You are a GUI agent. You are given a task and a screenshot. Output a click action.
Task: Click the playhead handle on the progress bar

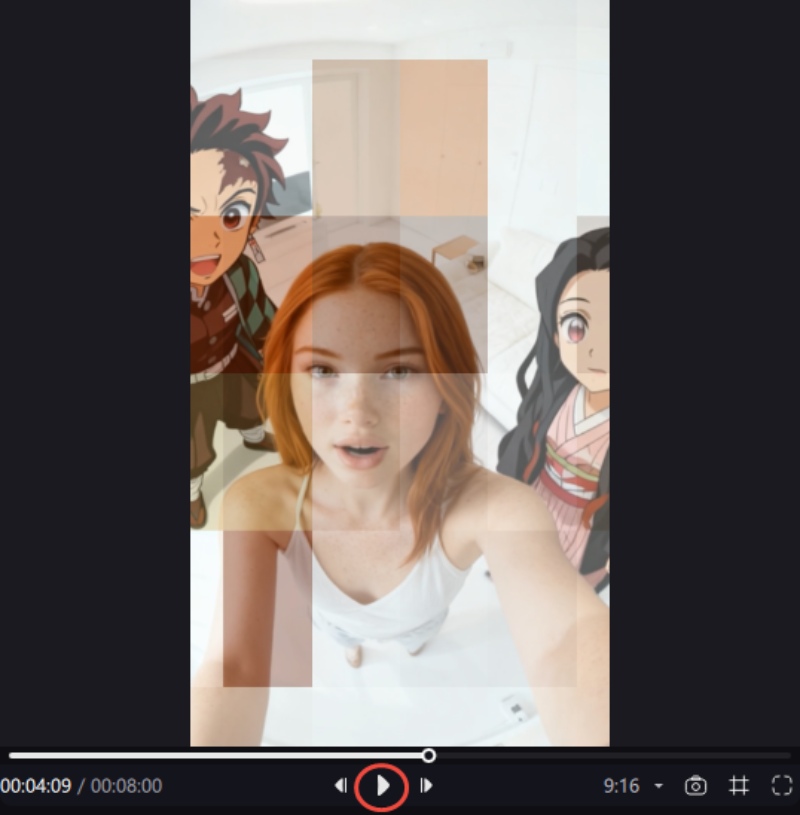[429, 756]
